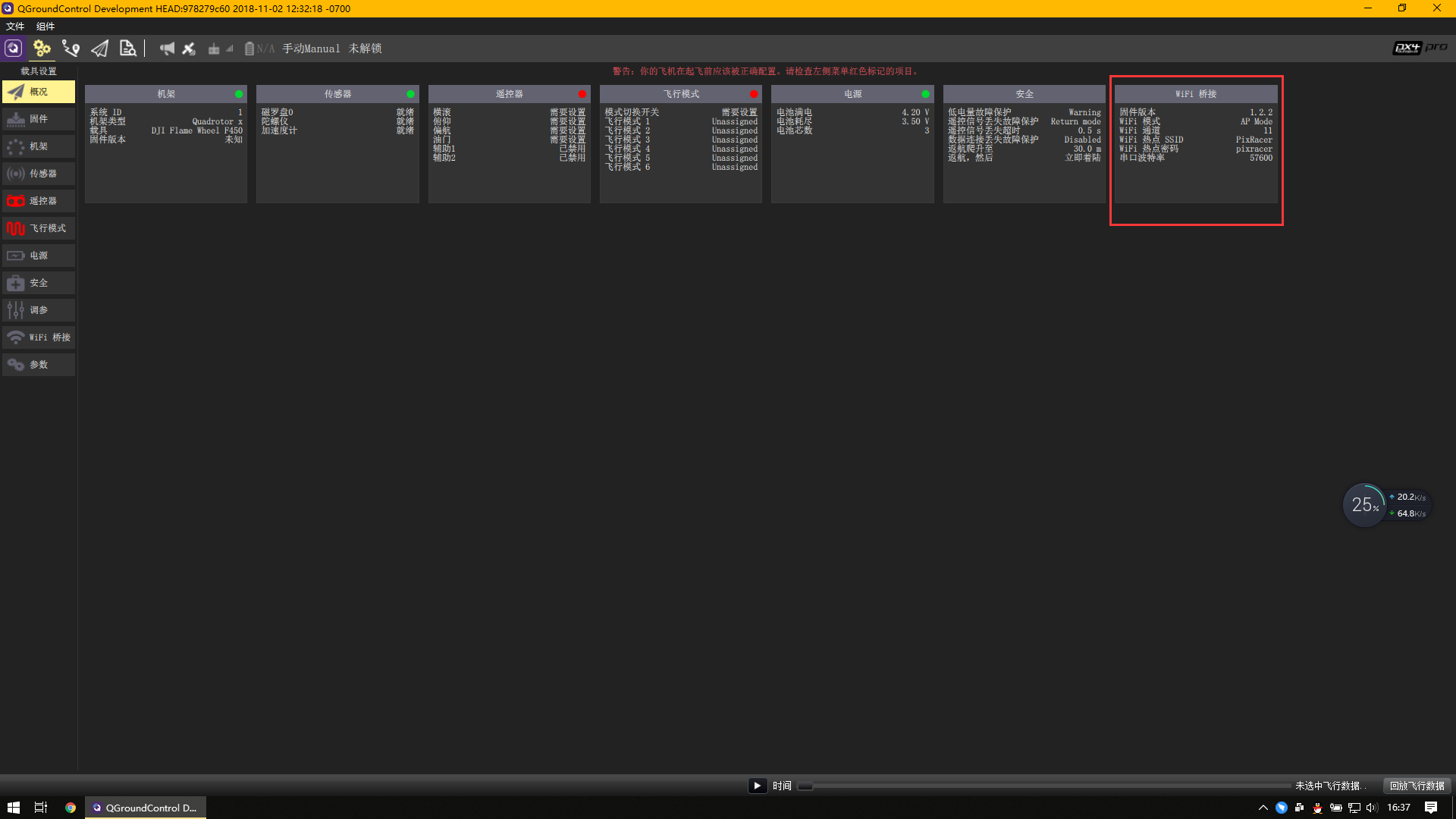Click the QQ penguin tray icon
Image resolution: width=1456 pixels, height=819 pixels.
[1317, 808]
